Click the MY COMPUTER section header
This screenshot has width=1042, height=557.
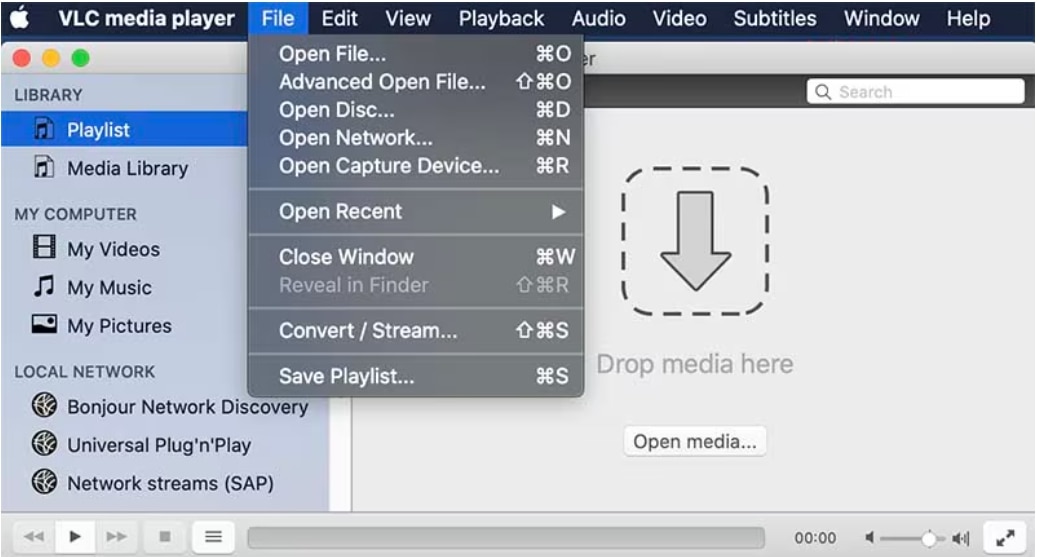coord(76,214)
